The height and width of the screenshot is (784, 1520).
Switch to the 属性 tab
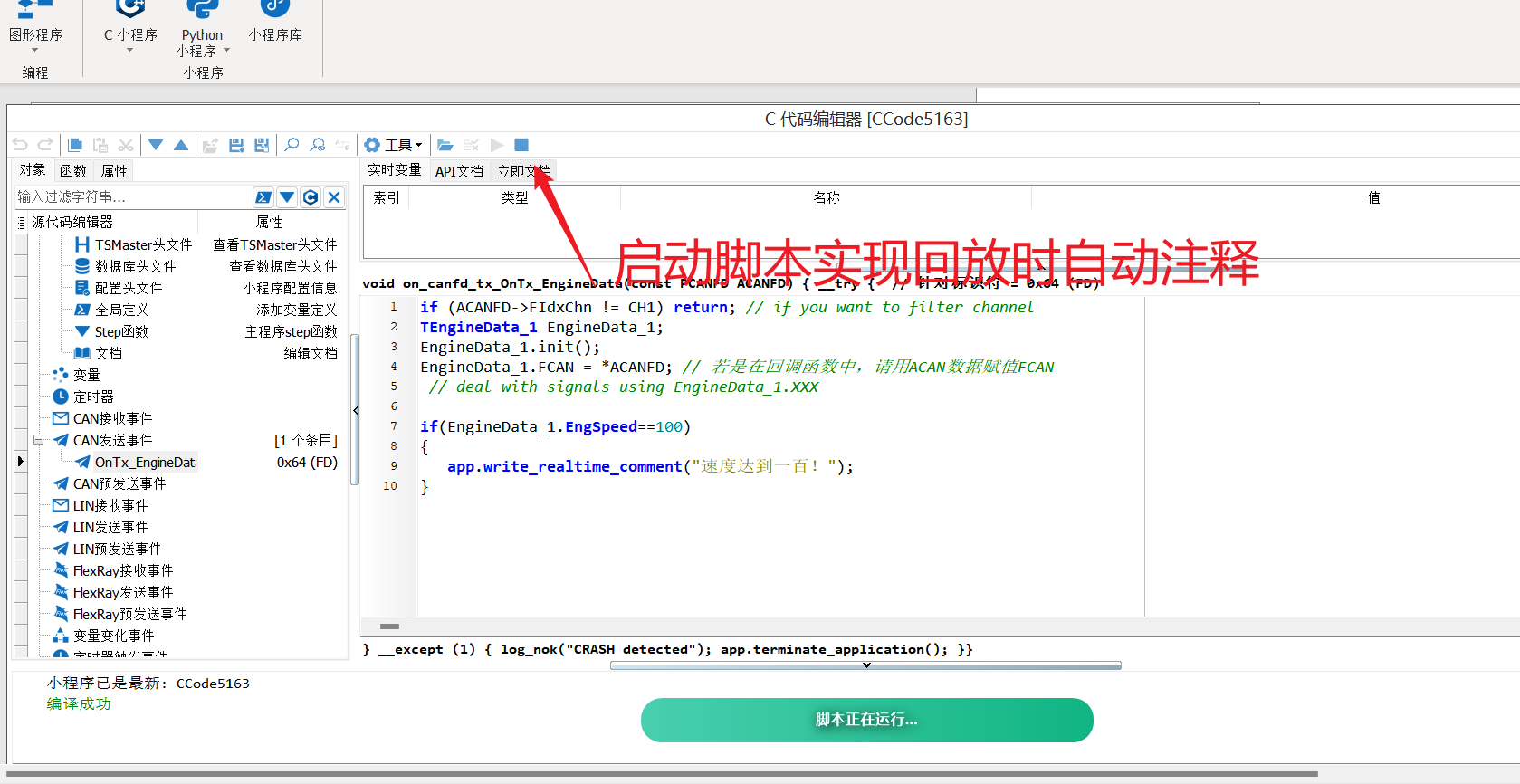pos(114,170)
